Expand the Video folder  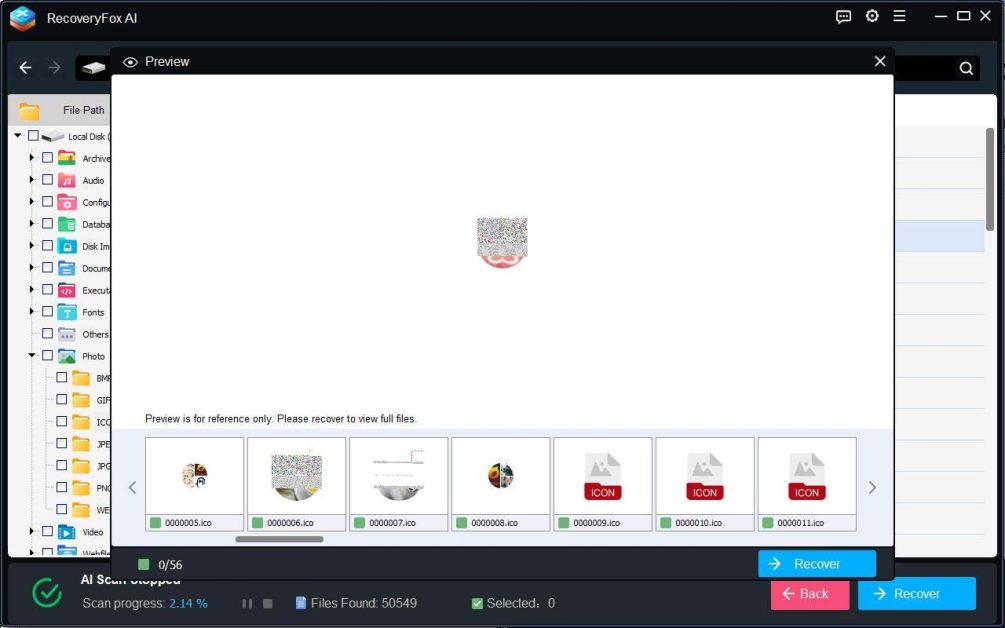click(x=31, y=531)
